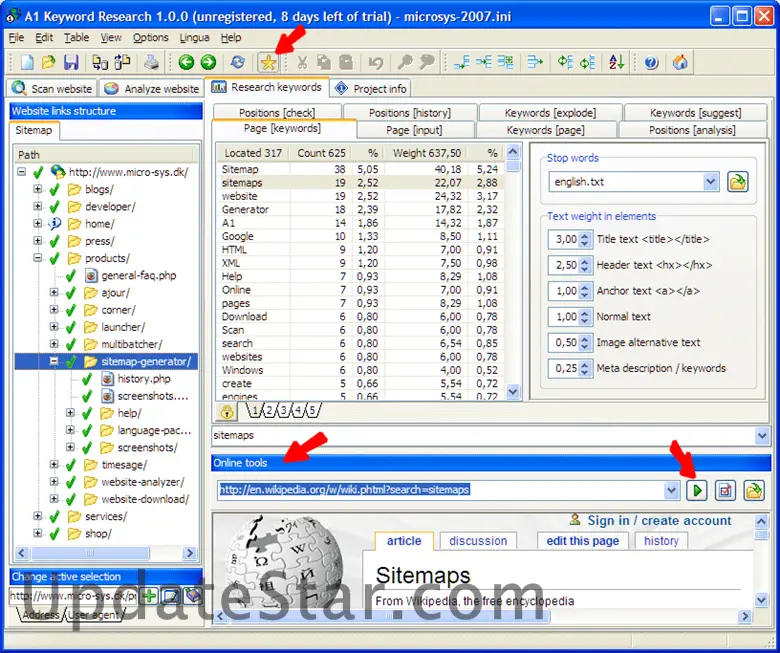Click the book icon in Change active selection

point(192,595)
